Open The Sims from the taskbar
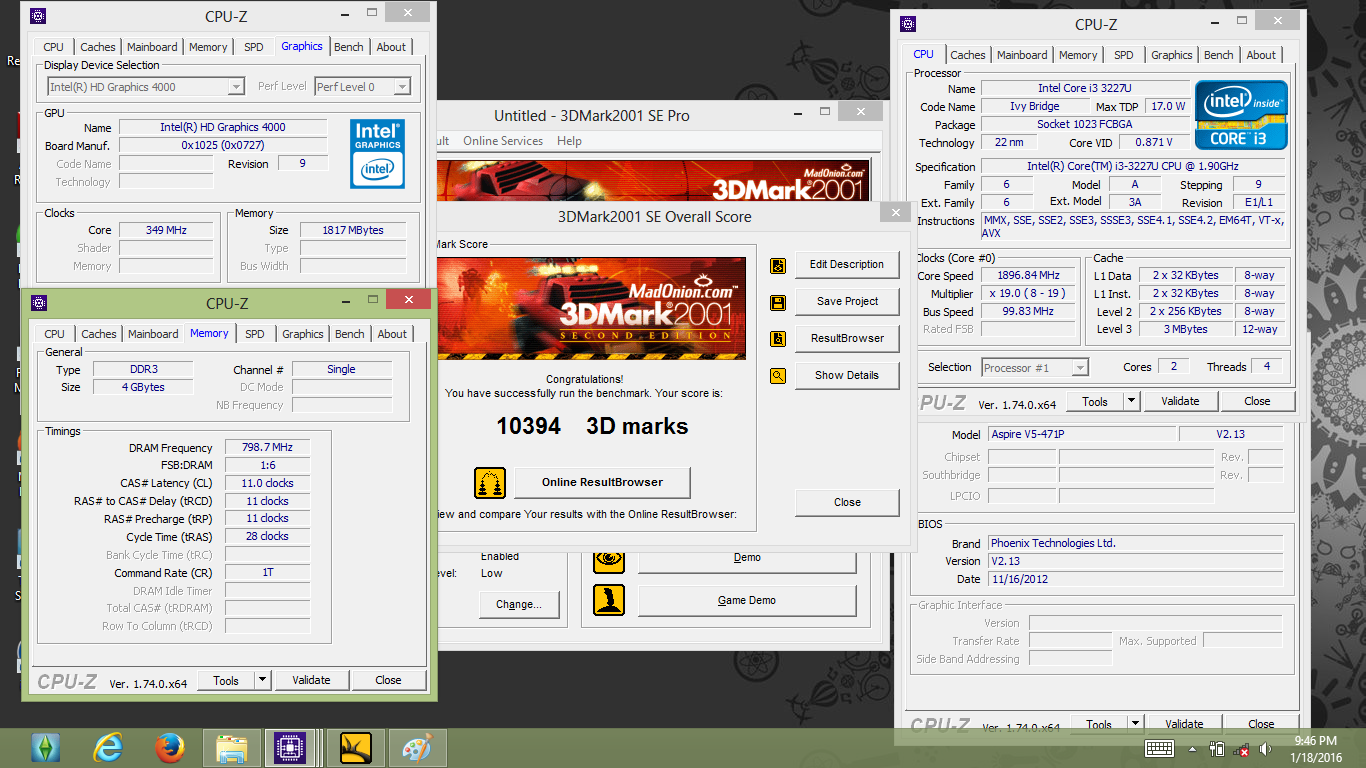 pos(48,747)
